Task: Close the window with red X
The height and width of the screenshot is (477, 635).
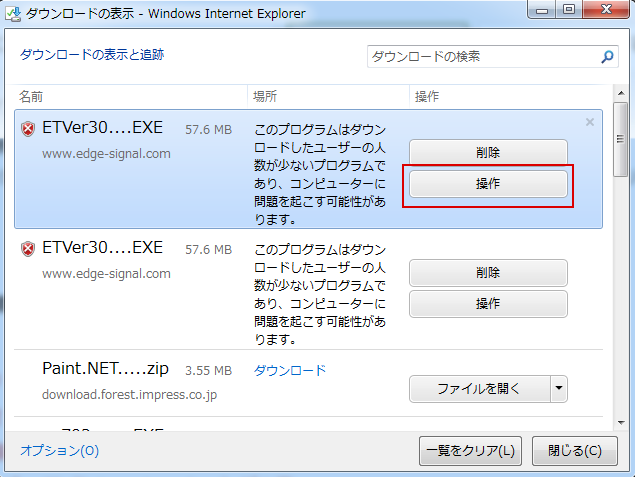Action: (x=606, y=10)
